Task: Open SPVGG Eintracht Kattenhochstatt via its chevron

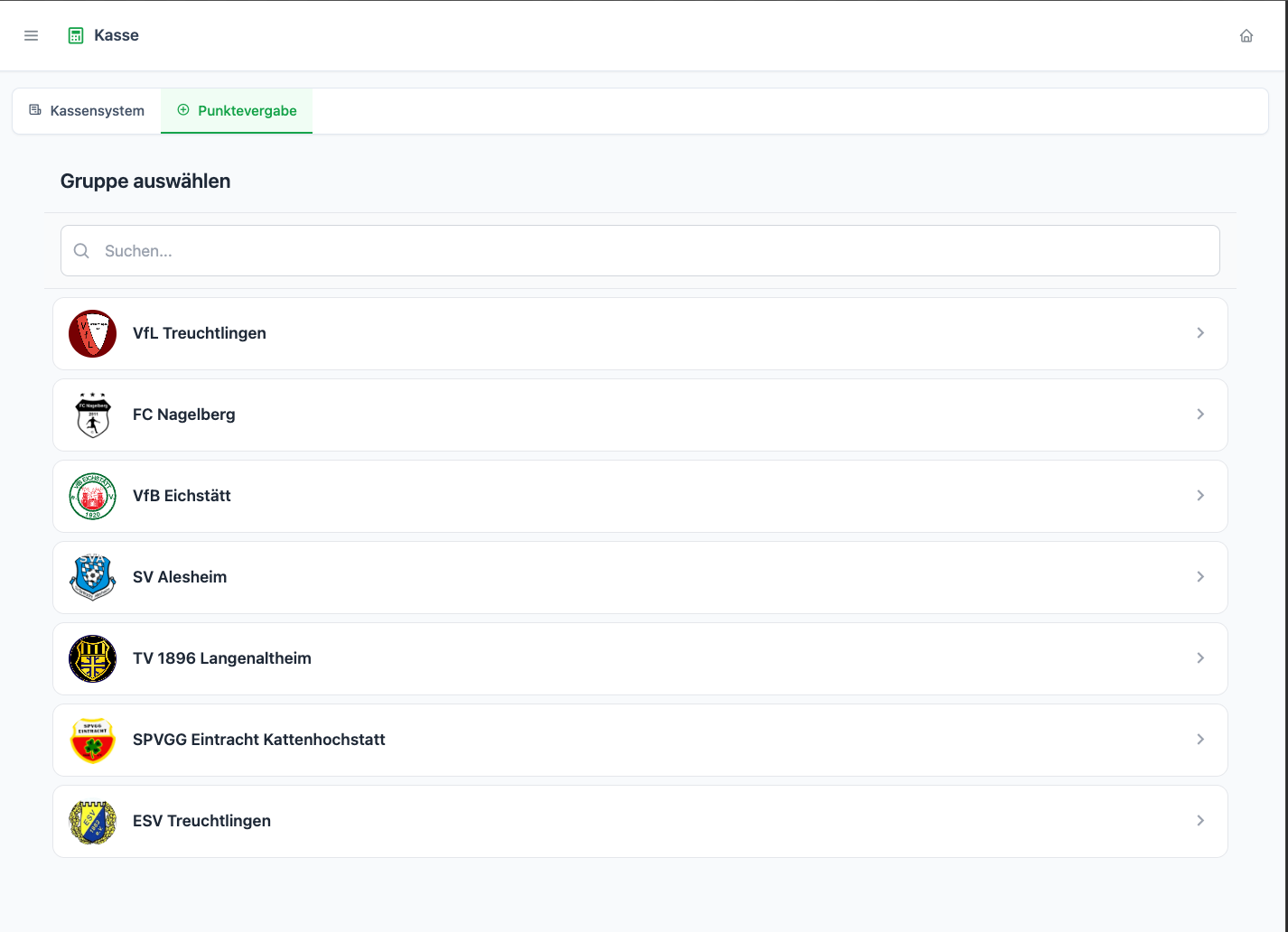Action: pyautogui.click(x=1200, y=740)
